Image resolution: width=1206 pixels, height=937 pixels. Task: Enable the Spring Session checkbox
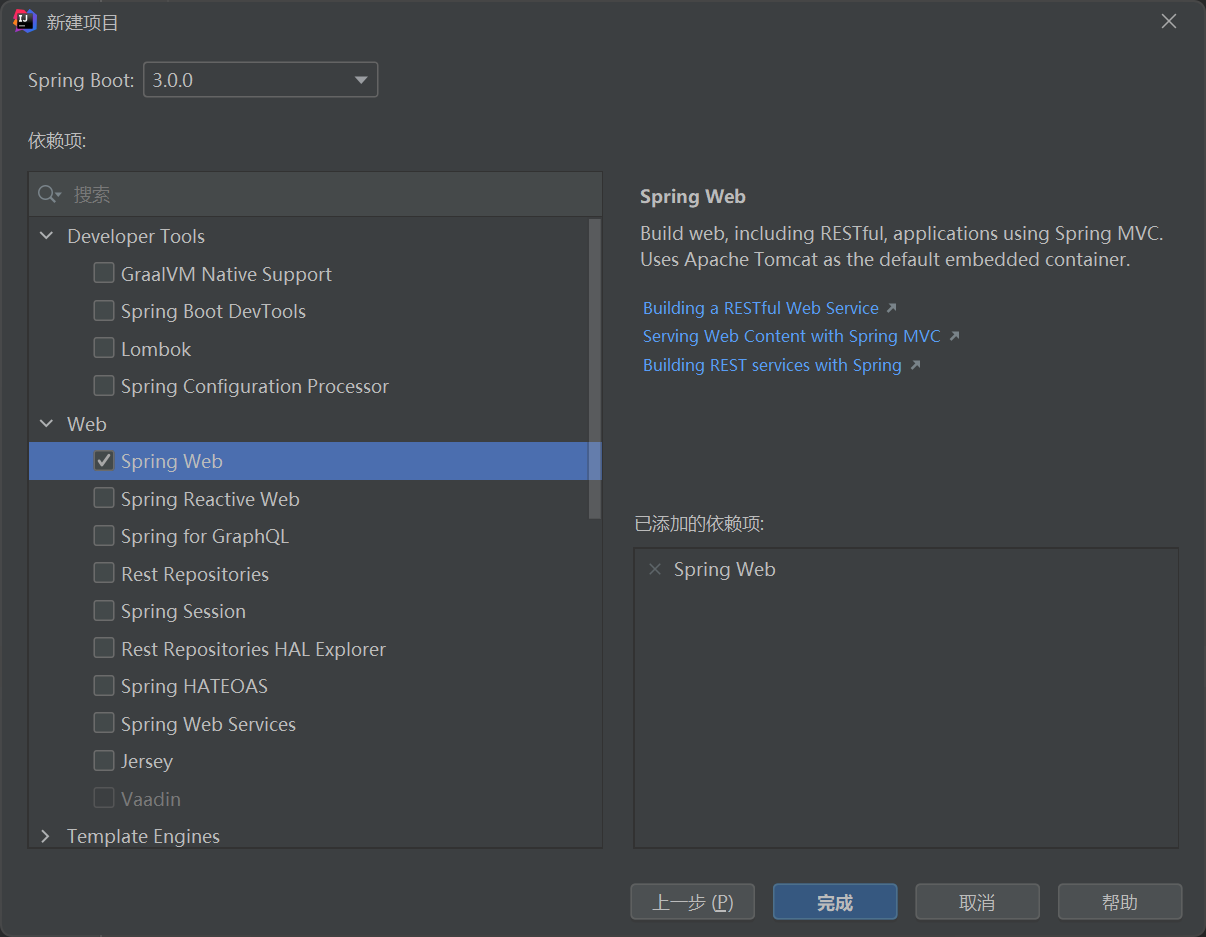click(x=104, y=611)
